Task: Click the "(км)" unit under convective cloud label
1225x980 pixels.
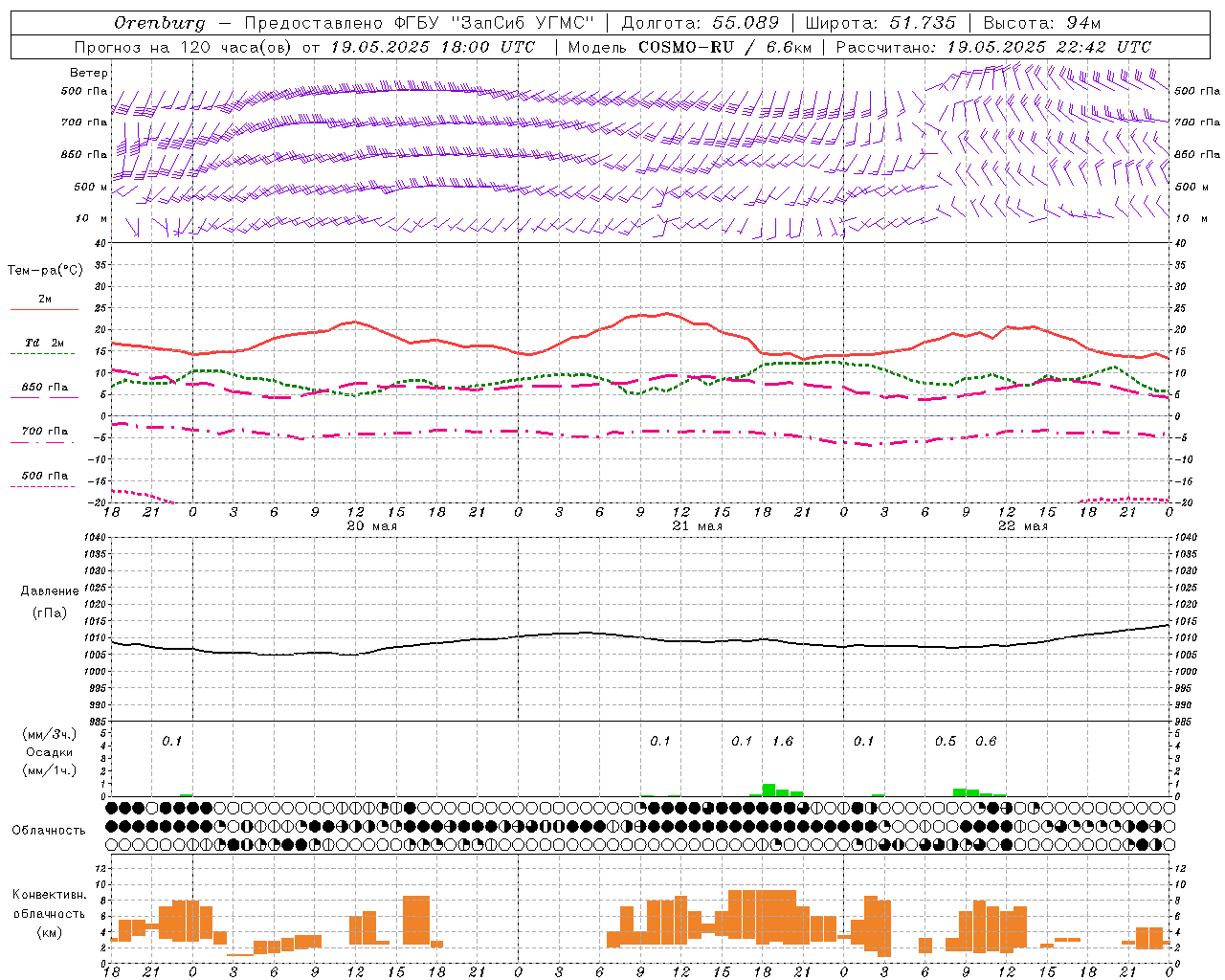Action: click(x=50, y=932)
